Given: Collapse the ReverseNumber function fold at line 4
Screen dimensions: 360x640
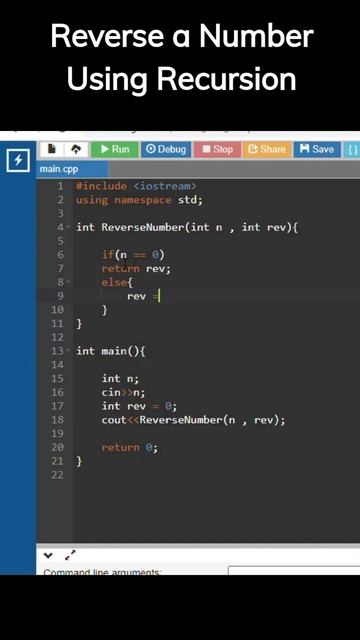Looking at the screenshot, I should point(69,227).
